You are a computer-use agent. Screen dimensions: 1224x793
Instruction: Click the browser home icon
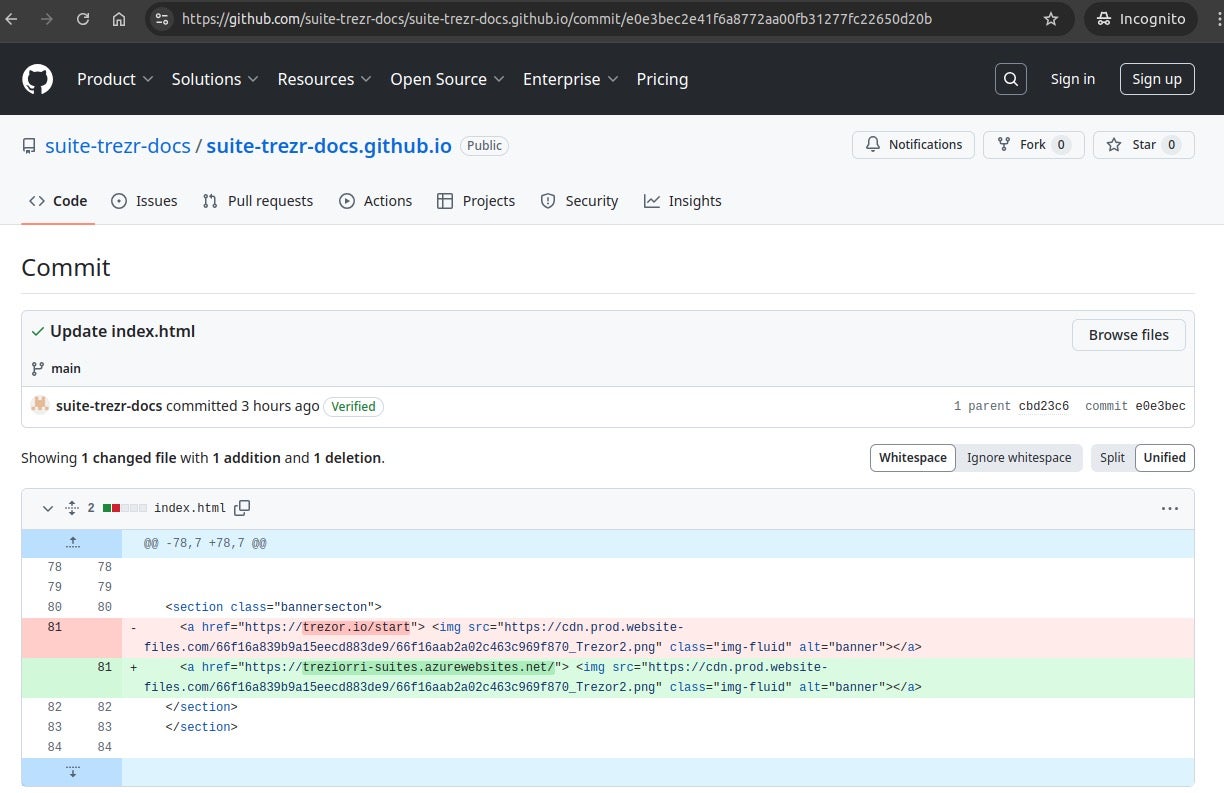(x=119, y=19)
